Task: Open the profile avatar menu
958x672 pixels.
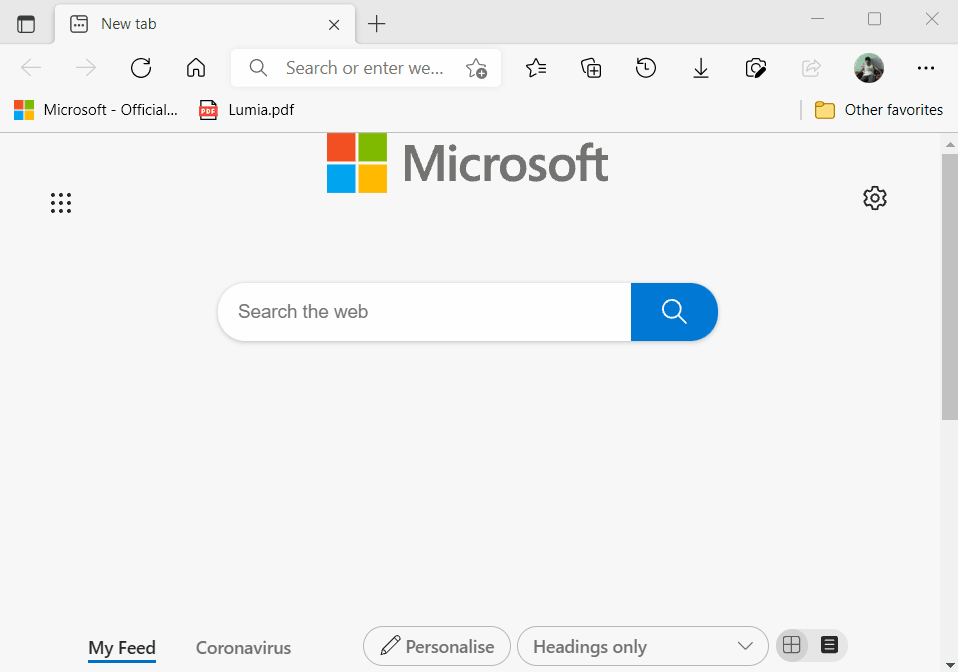Action: coord(868,68)
